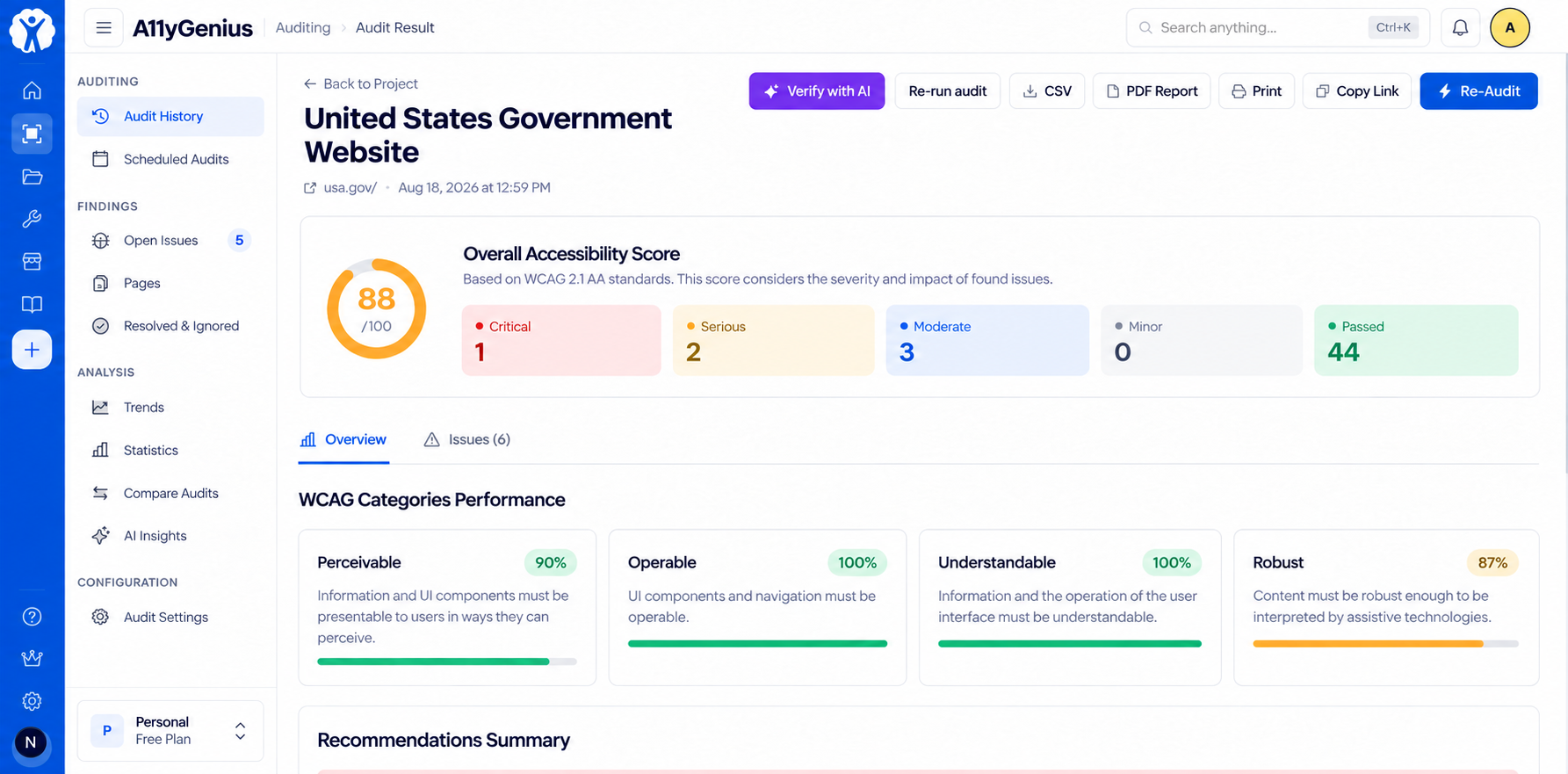
Task: Go to Home icon in rail
Action: 32,90
